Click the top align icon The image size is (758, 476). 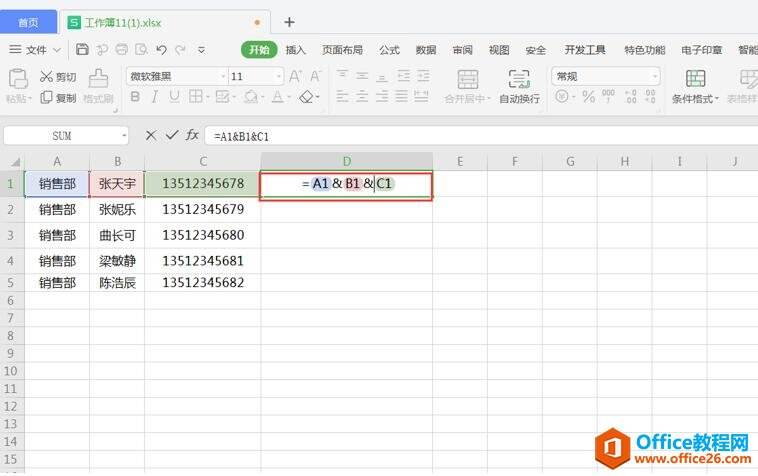[342, 75]
